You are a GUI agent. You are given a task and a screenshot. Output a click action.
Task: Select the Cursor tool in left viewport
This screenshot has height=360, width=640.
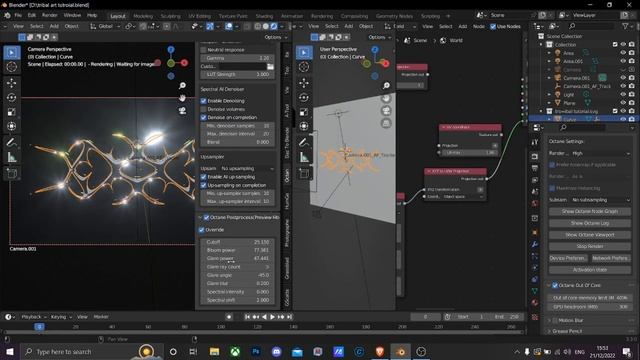point(11,67)
